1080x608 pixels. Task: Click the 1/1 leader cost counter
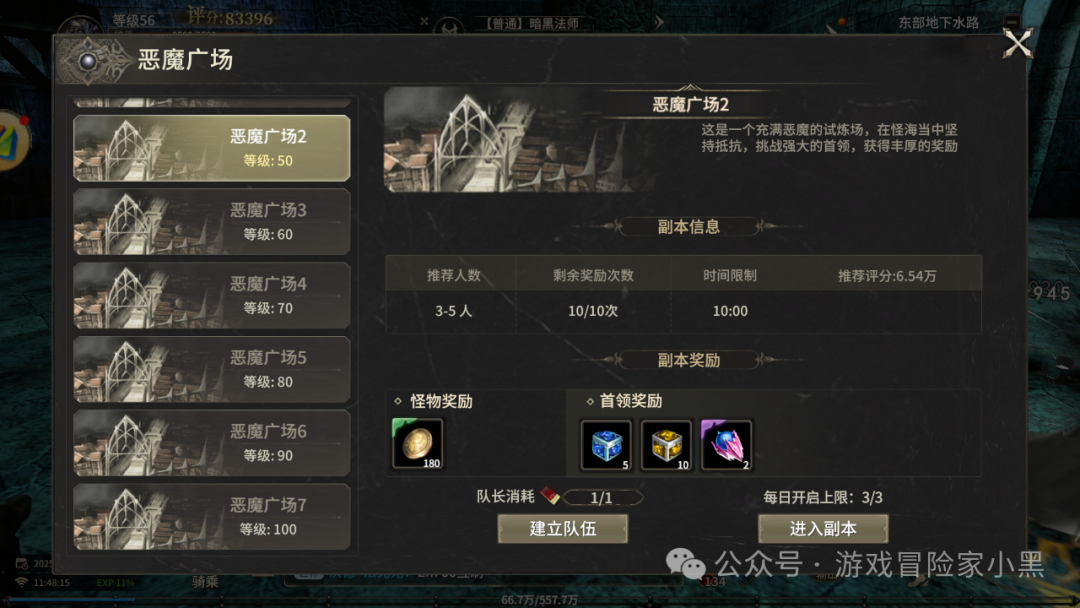click(602, 497)
